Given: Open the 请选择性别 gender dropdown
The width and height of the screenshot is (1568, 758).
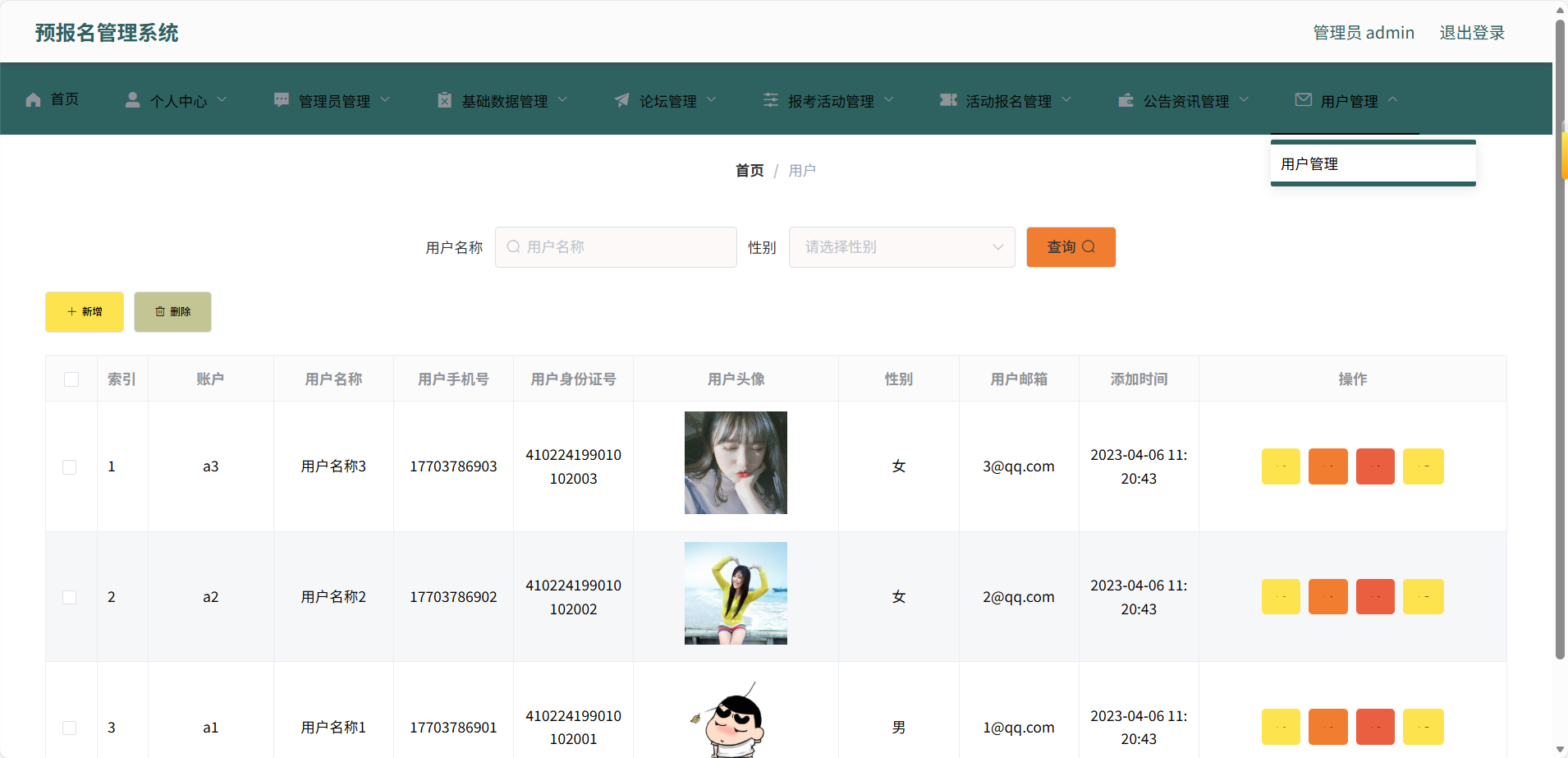Looking at the screenshot, I should [901, 247].
